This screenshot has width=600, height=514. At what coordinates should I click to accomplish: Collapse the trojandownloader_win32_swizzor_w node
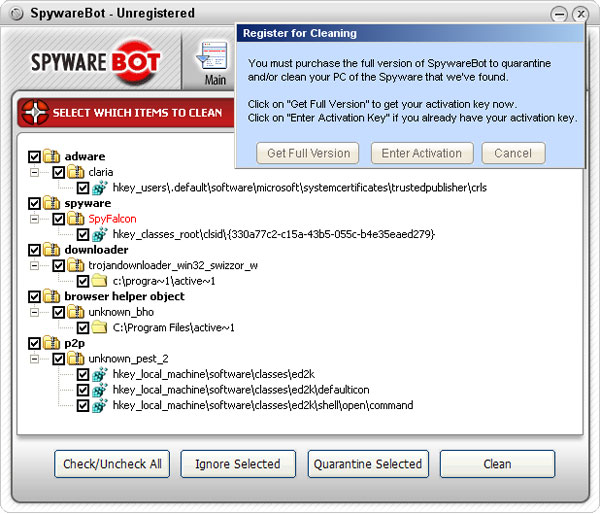point(34,266)
